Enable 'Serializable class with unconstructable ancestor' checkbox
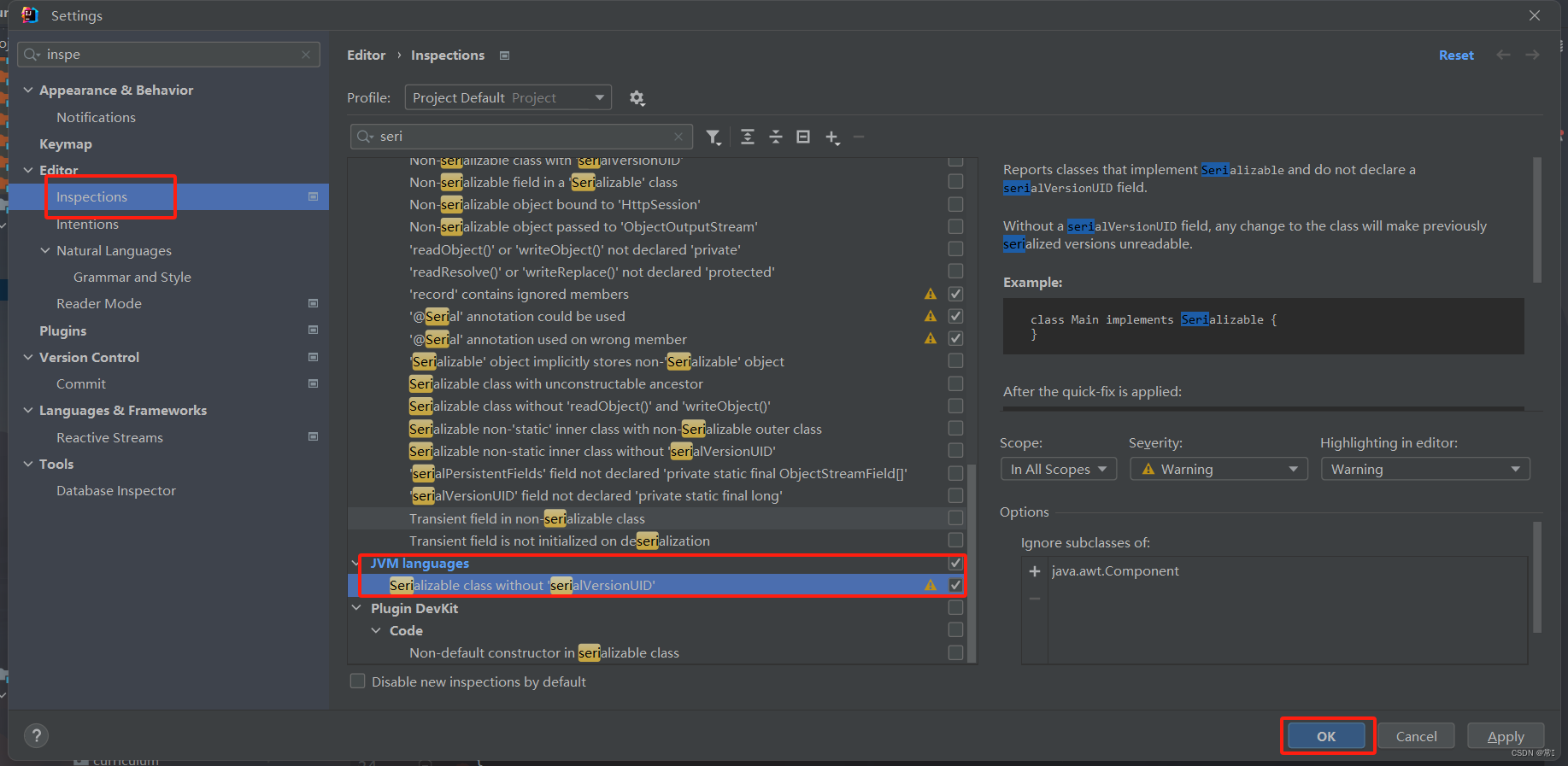 coord(955,383)
